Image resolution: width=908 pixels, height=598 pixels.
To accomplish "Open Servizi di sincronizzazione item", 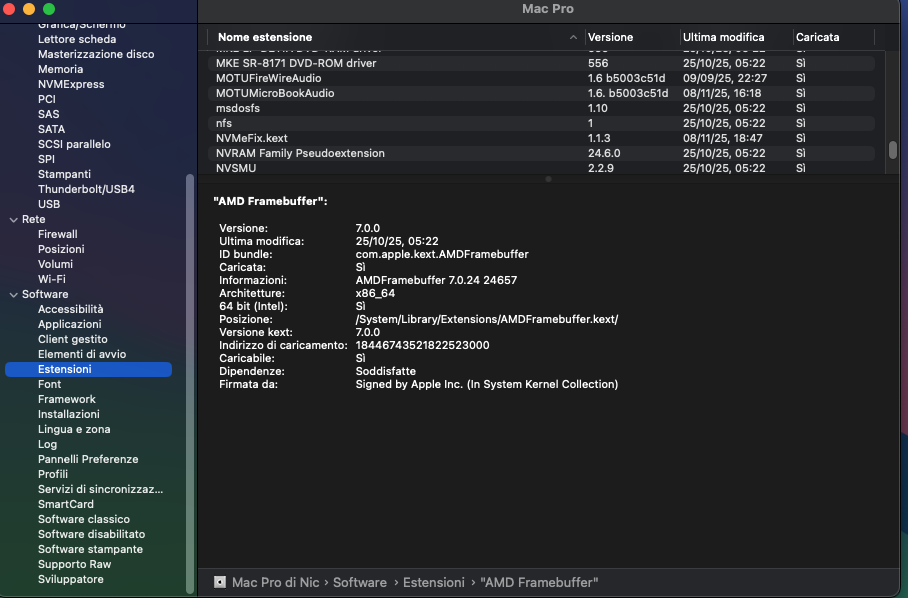I will (100, 489).
